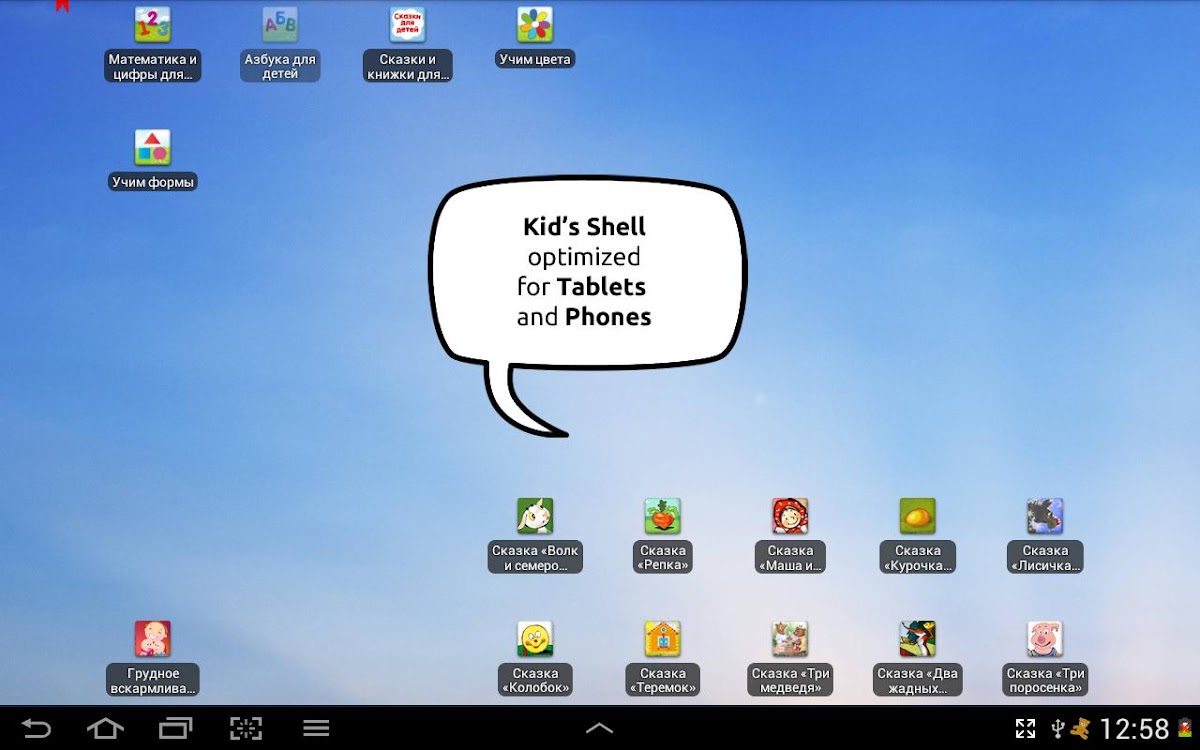Viewport: 1200px width, 750px height.
Task: Tap the Home navigation button
Action: pos(105,728)
